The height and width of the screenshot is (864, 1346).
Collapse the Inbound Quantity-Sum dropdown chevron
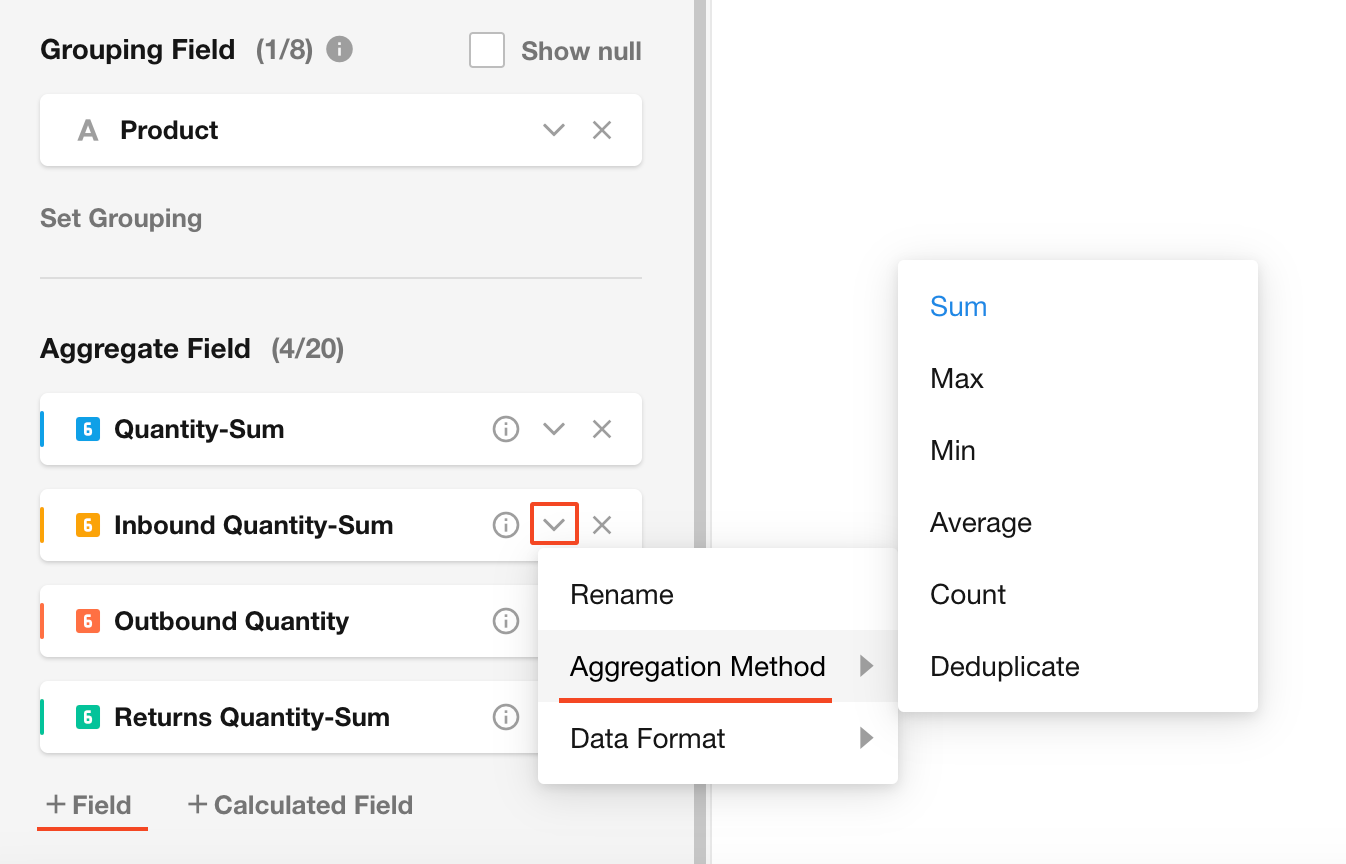click(x=554, y=525)
